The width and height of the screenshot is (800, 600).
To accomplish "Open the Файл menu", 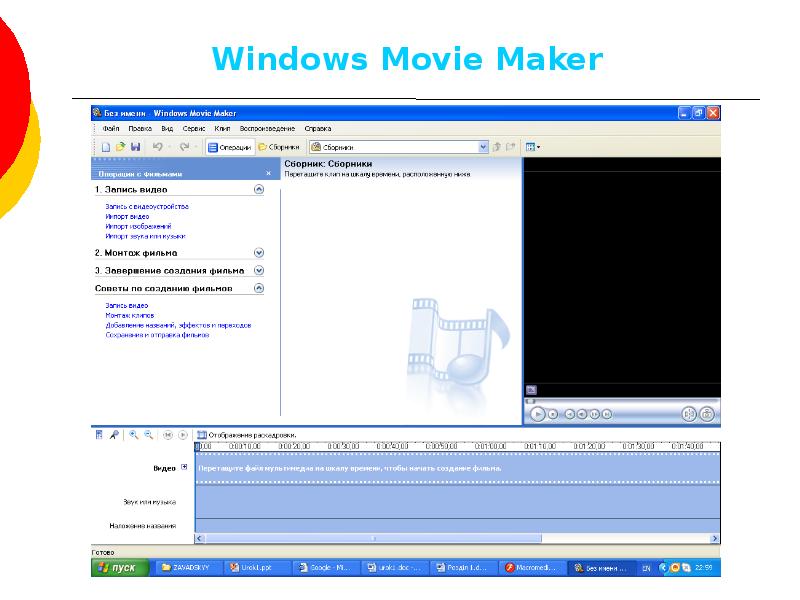I will pos(111,129).
